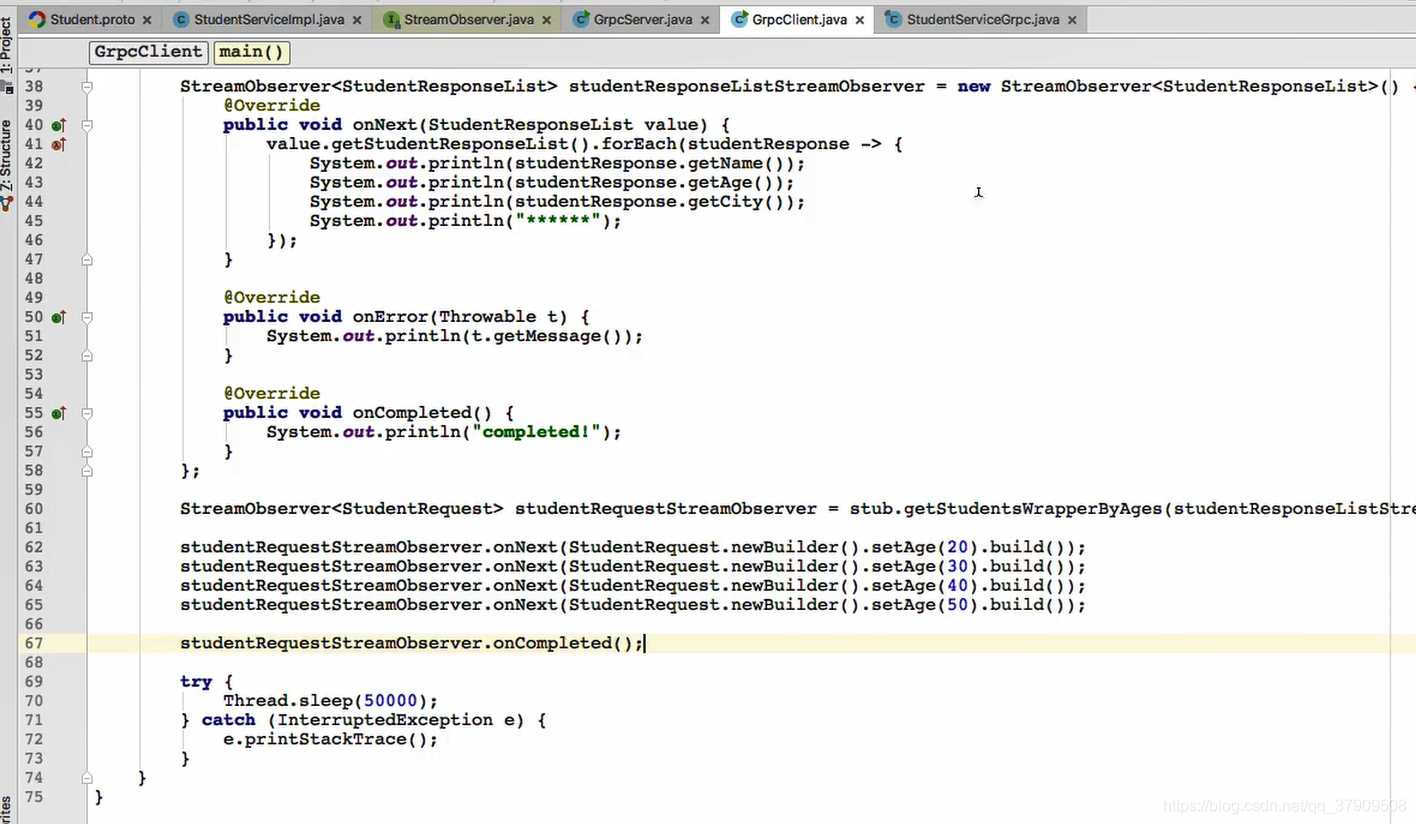The width and height of the screenshot is (1416, 824).
Task: Click line number 60 in the gutter
Action: coord(33,509)
